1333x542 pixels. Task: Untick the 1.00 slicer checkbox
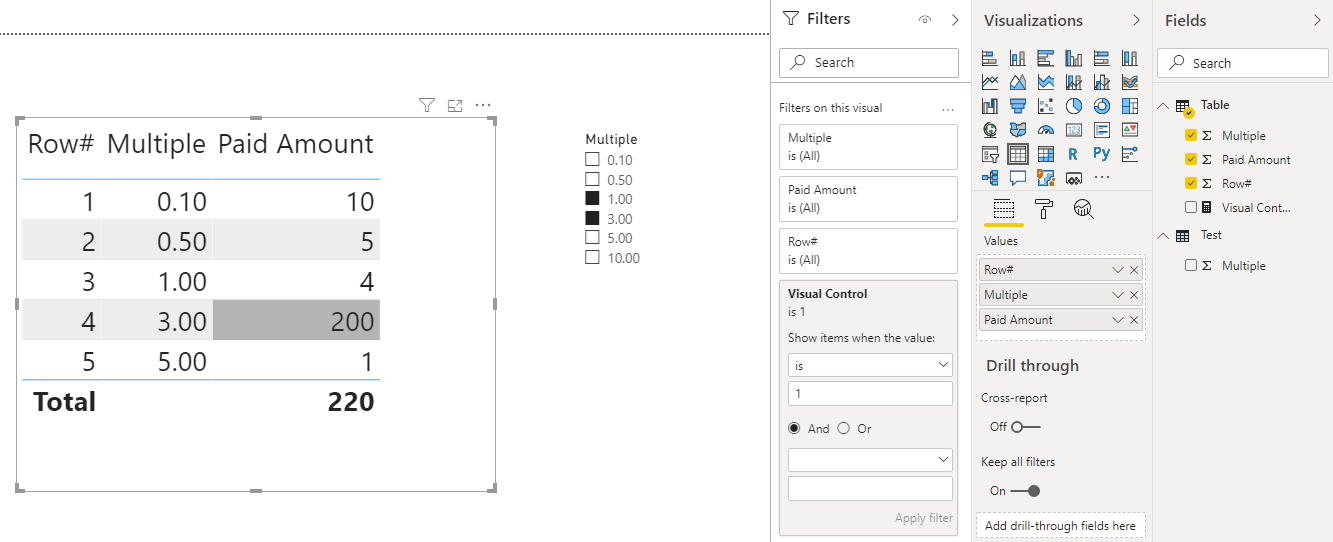click(592, 199)
